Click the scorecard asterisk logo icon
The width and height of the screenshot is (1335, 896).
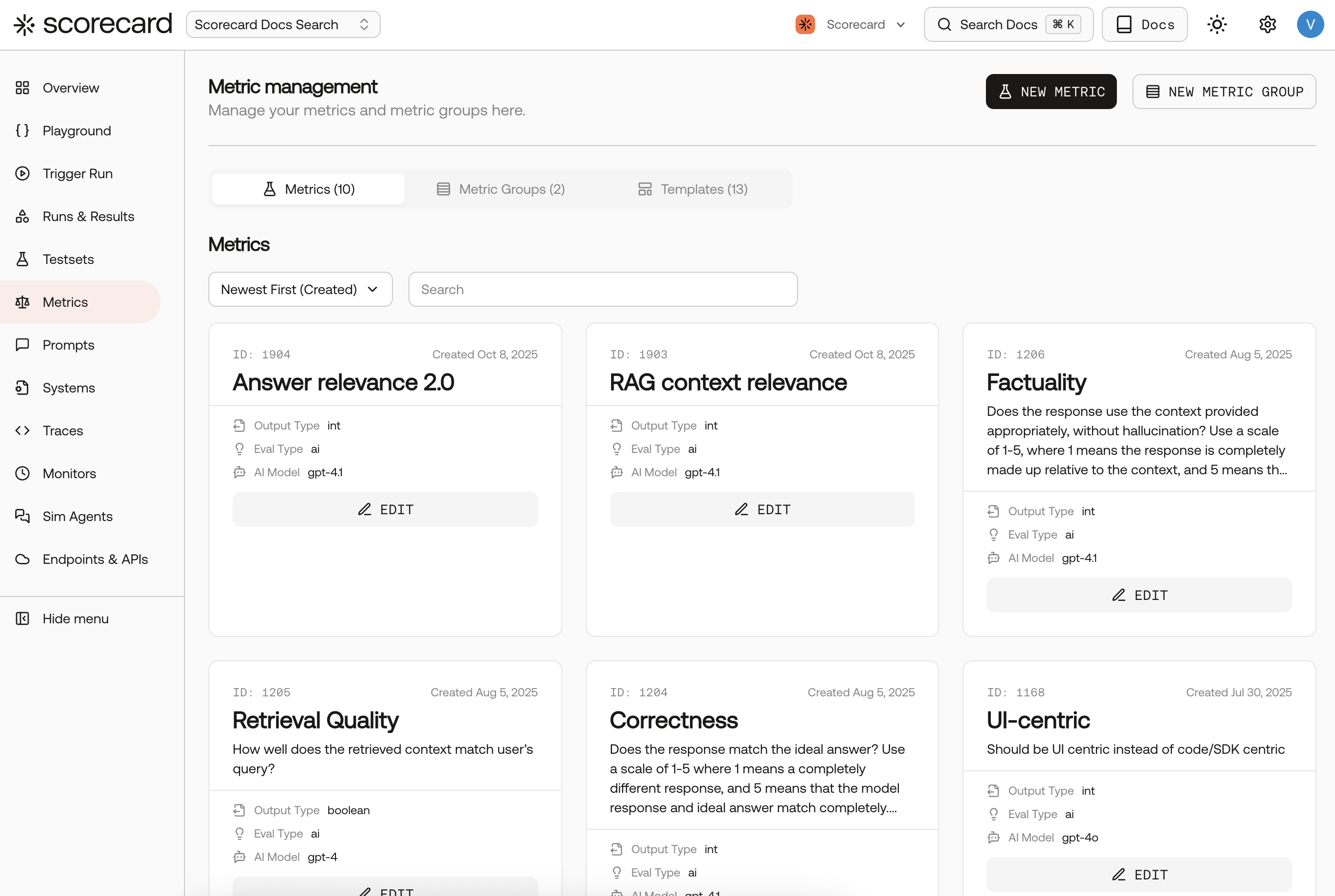[24, 24]
